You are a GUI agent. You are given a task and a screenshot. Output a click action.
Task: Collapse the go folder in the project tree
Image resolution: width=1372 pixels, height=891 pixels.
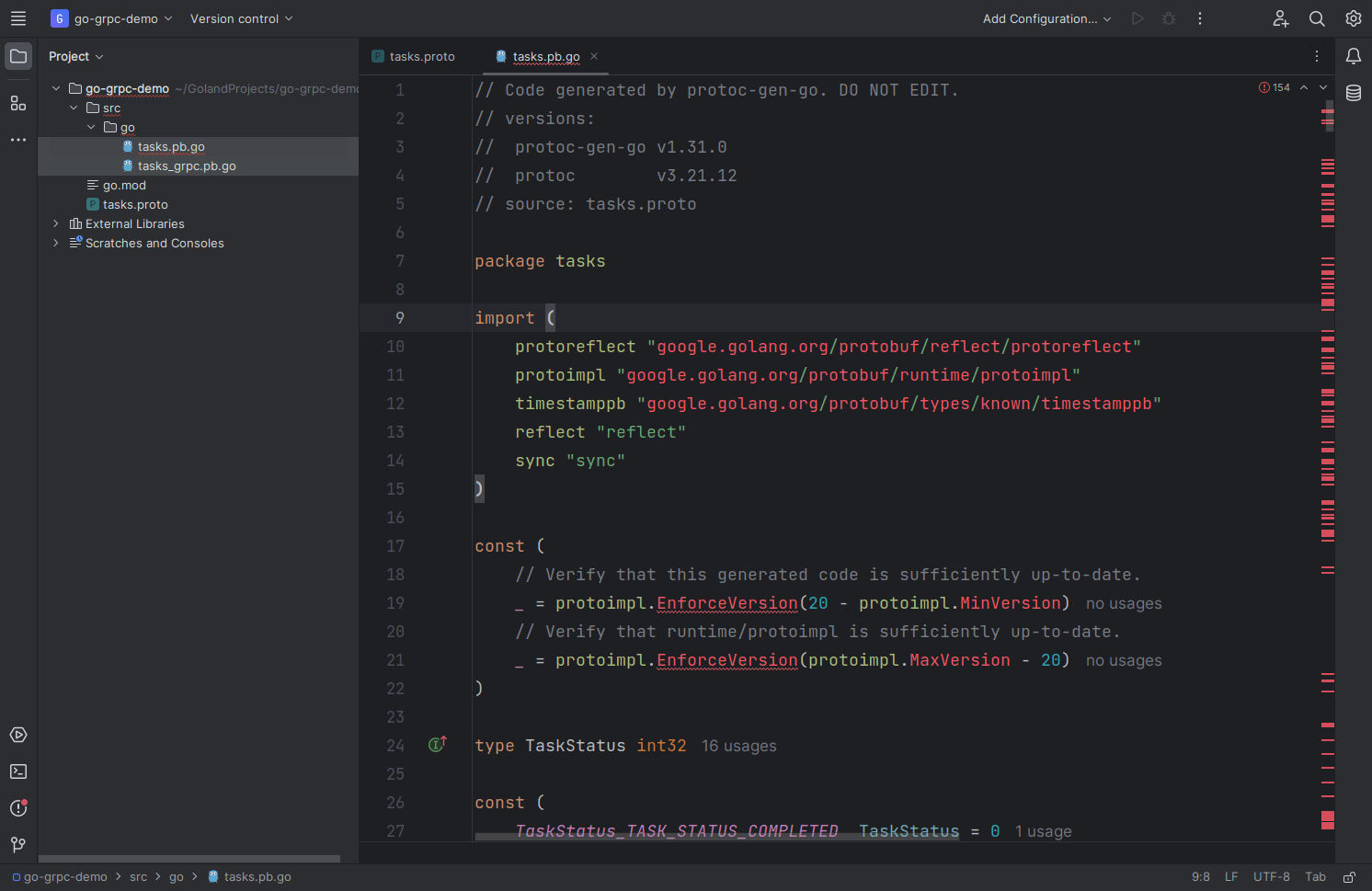(x=90, y=127)
